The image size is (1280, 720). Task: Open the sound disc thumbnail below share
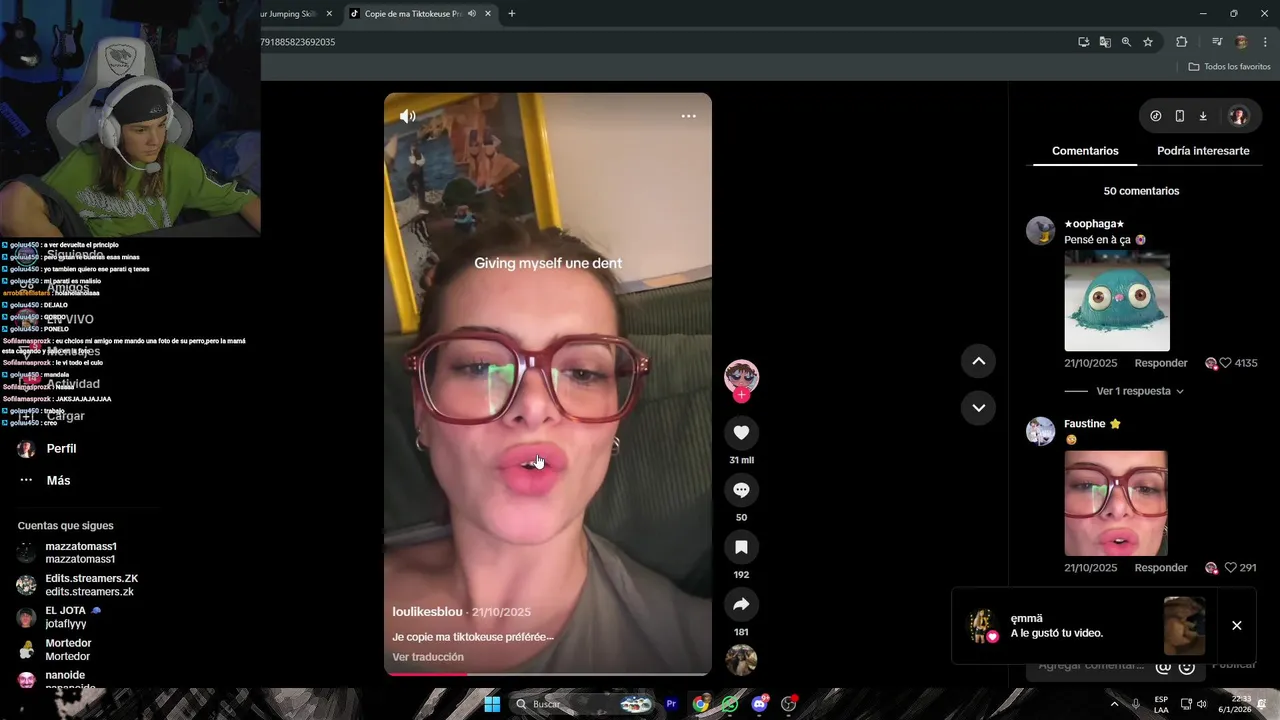(741, 660)
